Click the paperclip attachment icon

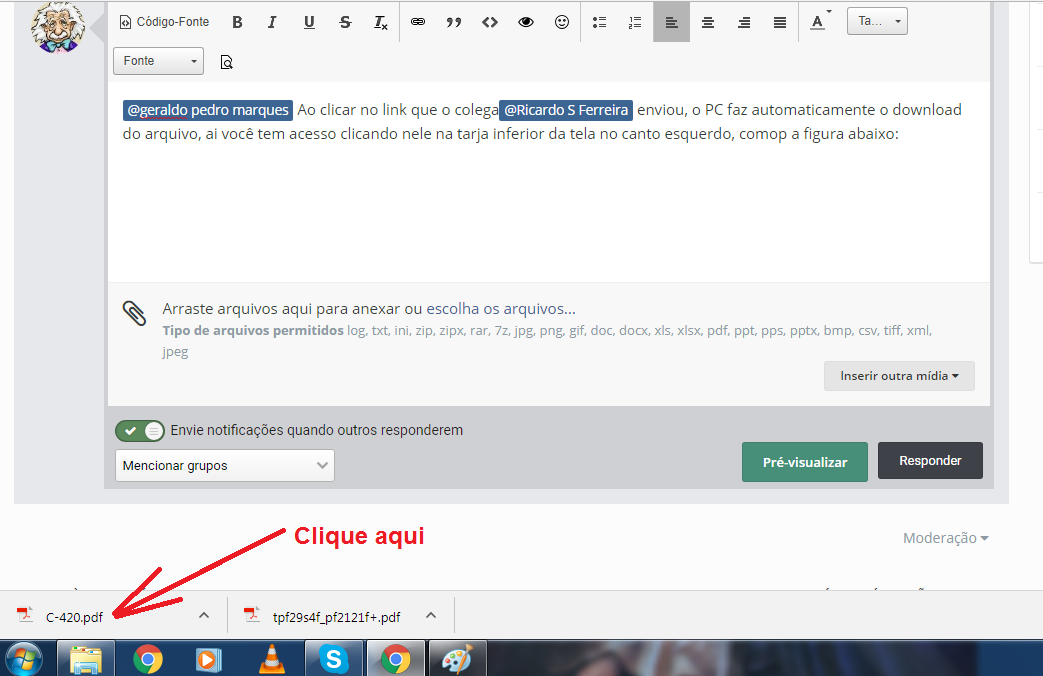tap(134, 313)
